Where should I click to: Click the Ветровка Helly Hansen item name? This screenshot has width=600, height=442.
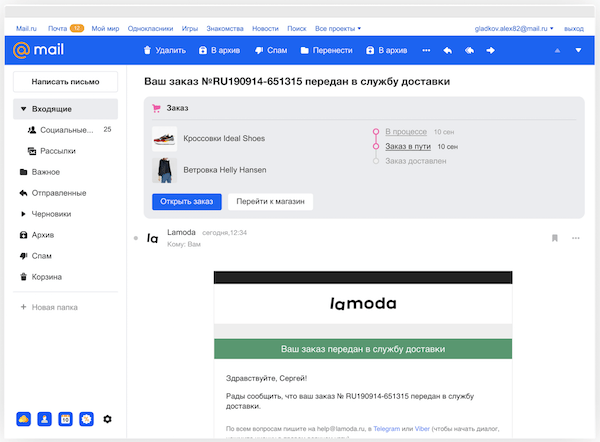[225, 170]
